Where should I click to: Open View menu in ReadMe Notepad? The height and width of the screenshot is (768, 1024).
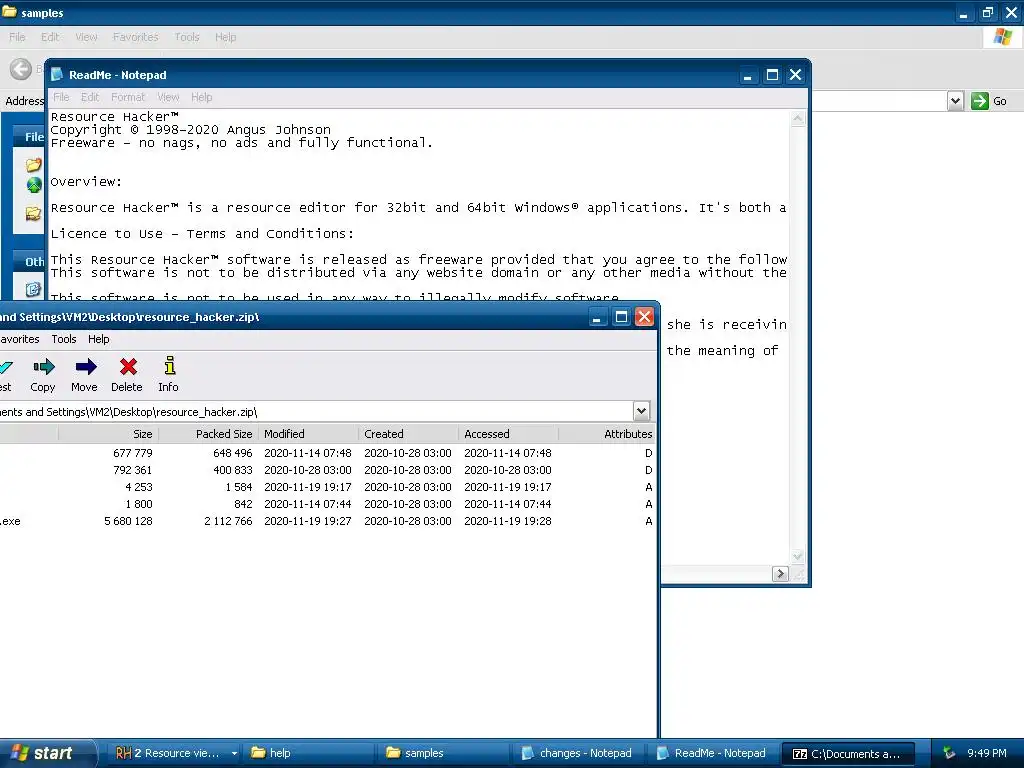tap(168, 97)
